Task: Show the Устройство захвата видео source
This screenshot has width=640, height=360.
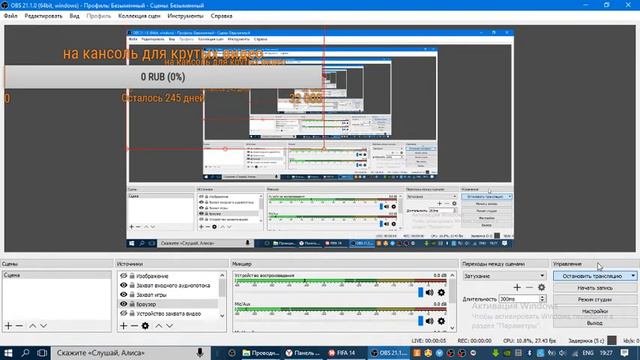Action: coord(124,313)
